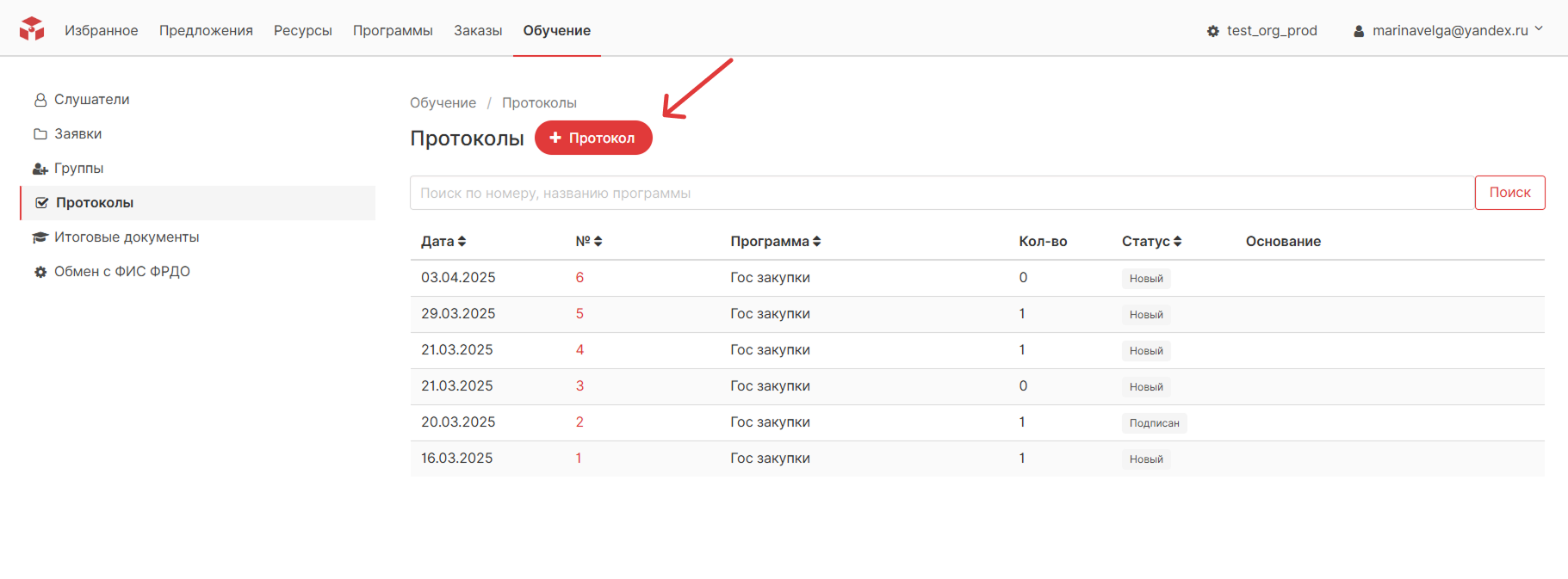
Task: Go to Заявки in the sidebar
Action: tap(77, 134)
